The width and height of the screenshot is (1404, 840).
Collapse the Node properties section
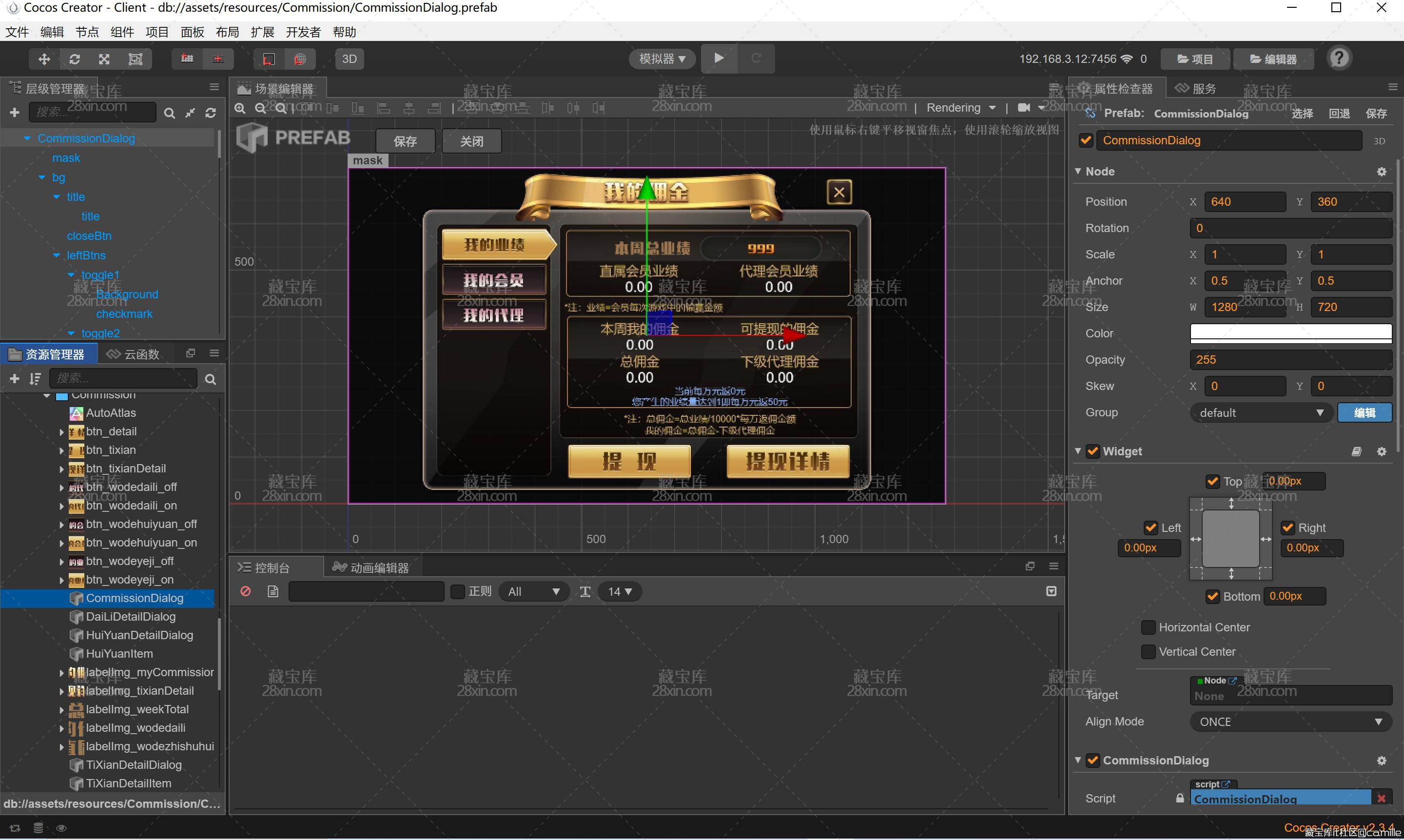[x=1078, y=172]
